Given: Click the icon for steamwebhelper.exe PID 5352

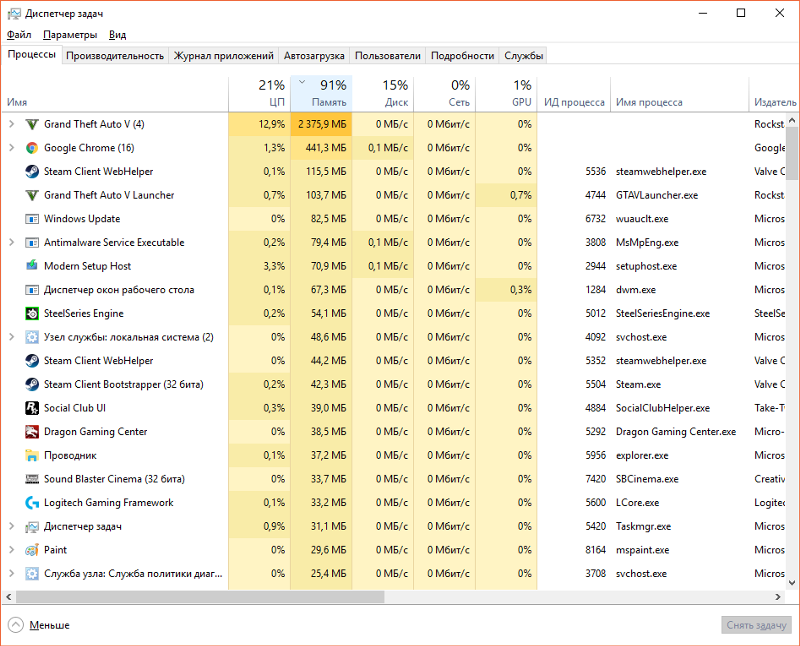Looking at the screenshot, I should (32, 361).
